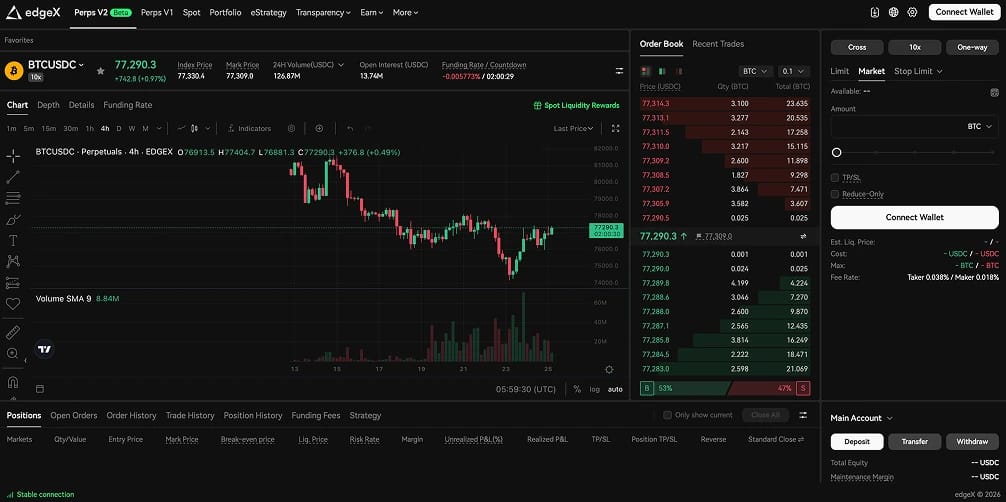Click the Connect Wallet button in order panel
Image resolution: width=1006 pixels, height=502 pixels.
914,217
